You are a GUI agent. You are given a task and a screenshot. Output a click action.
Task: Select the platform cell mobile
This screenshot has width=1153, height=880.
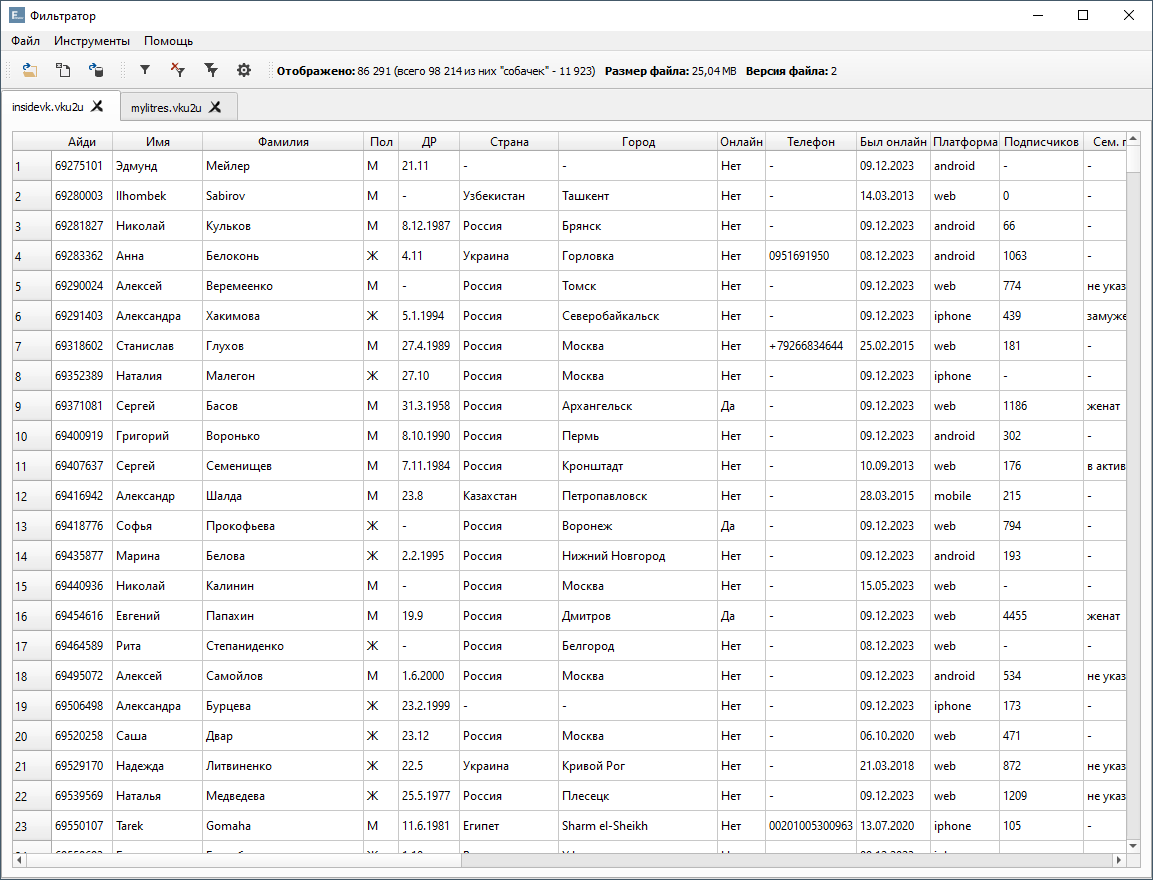(x=965, y=496)
